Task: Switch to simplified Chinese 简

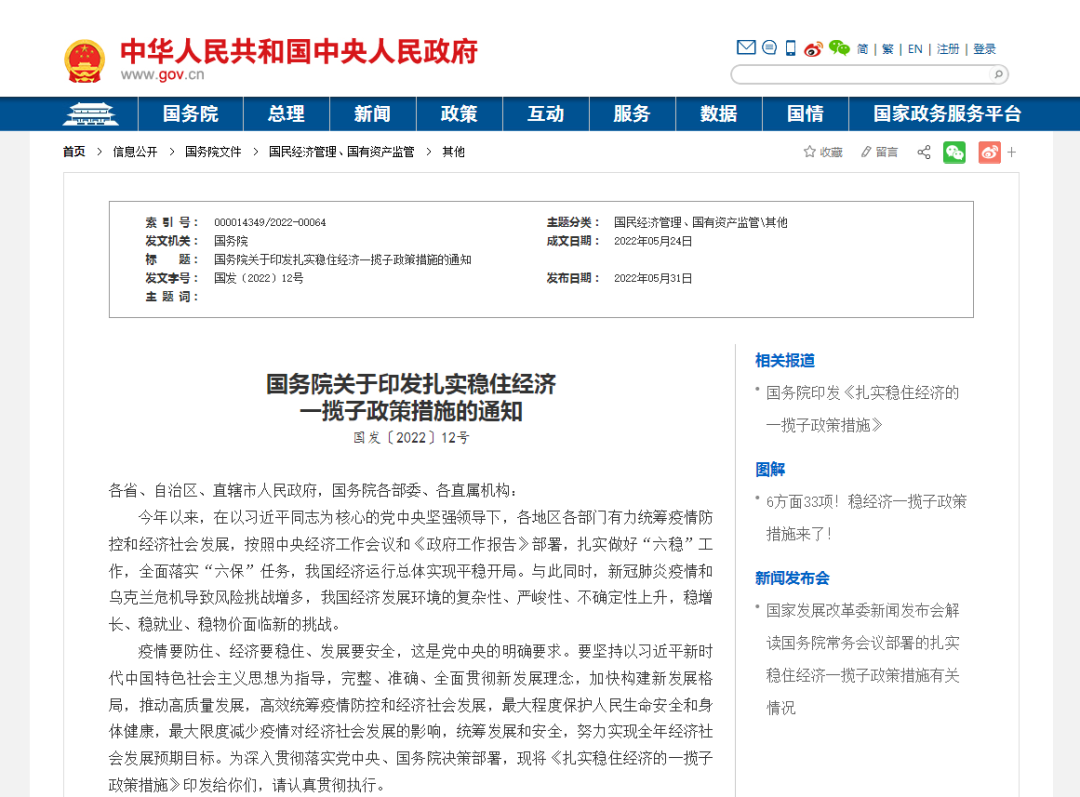Action: pos(863,50)
